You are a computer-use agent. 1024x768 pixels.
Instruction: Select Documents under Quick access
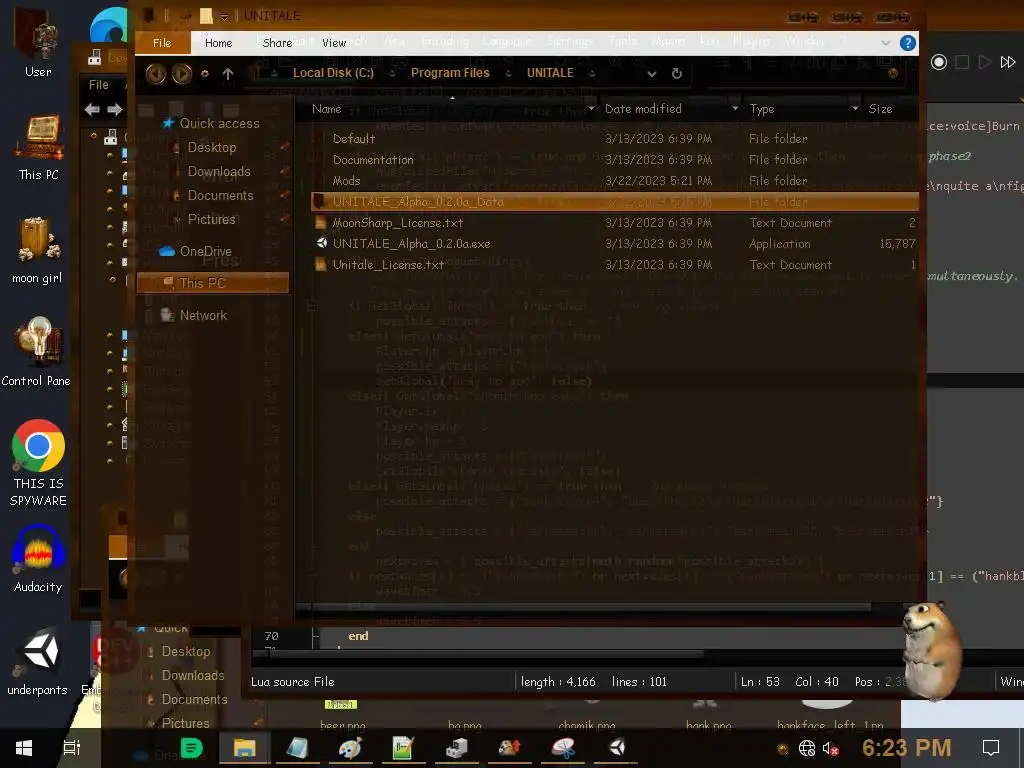click(x=220, y=196)
